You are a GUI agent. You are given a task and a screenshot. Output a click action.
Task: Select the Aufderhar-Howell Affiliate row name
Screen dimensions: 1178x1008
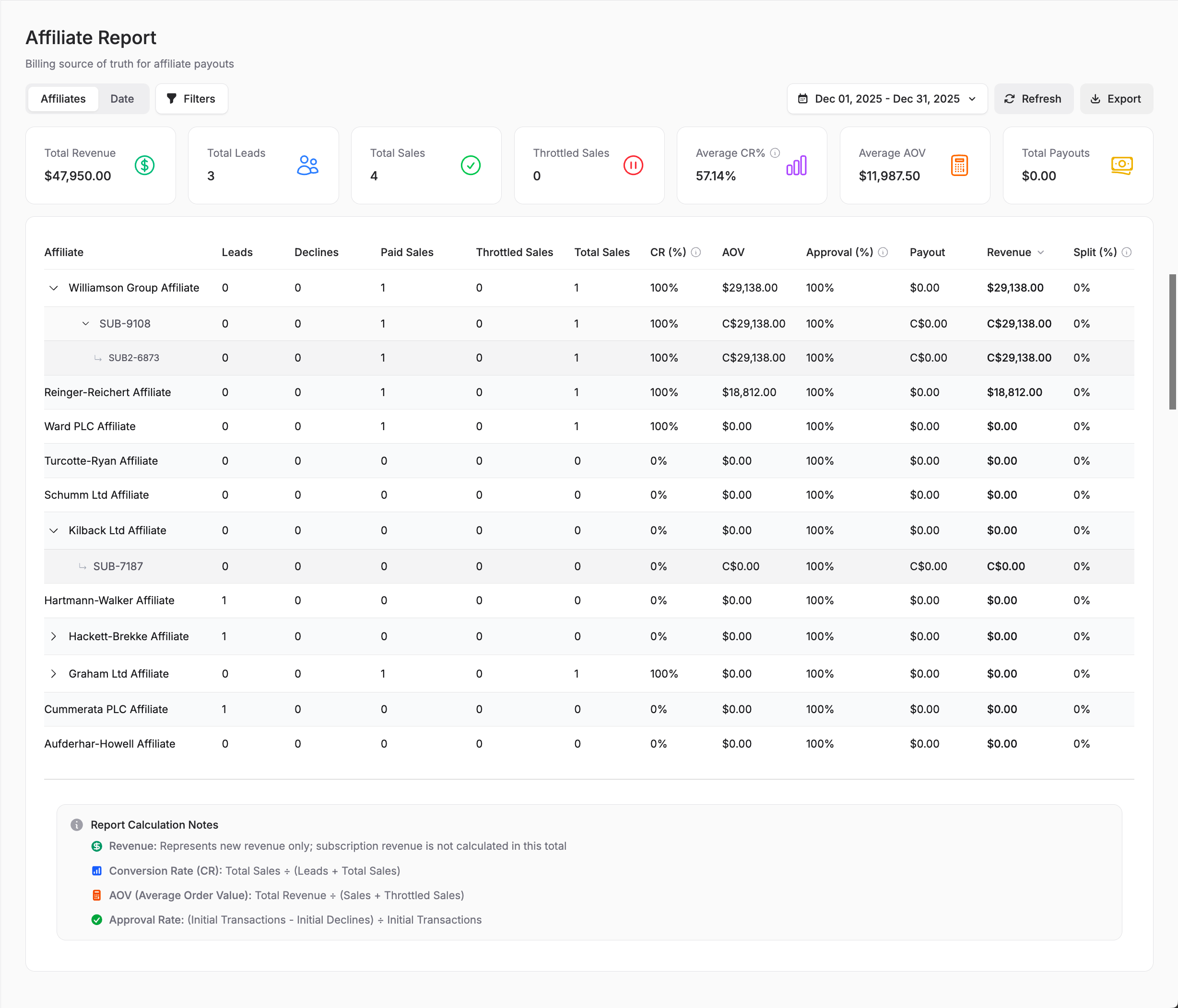tap(110, 744)
